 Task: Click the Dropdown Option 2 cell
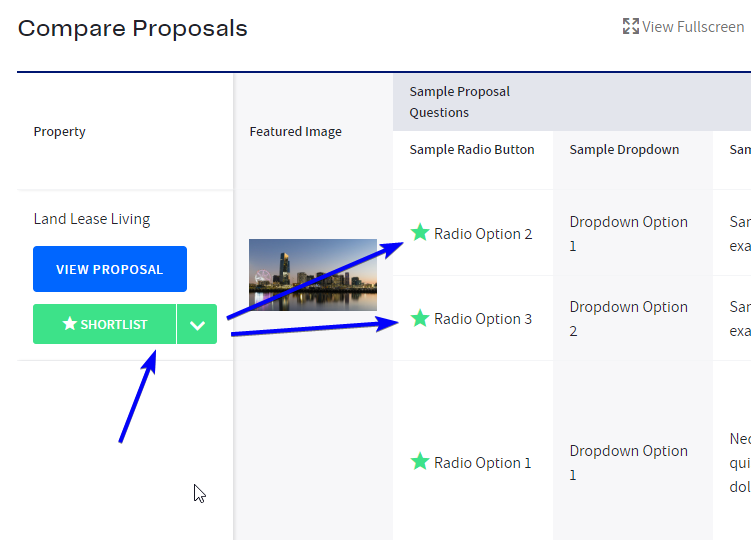[628, 318]
